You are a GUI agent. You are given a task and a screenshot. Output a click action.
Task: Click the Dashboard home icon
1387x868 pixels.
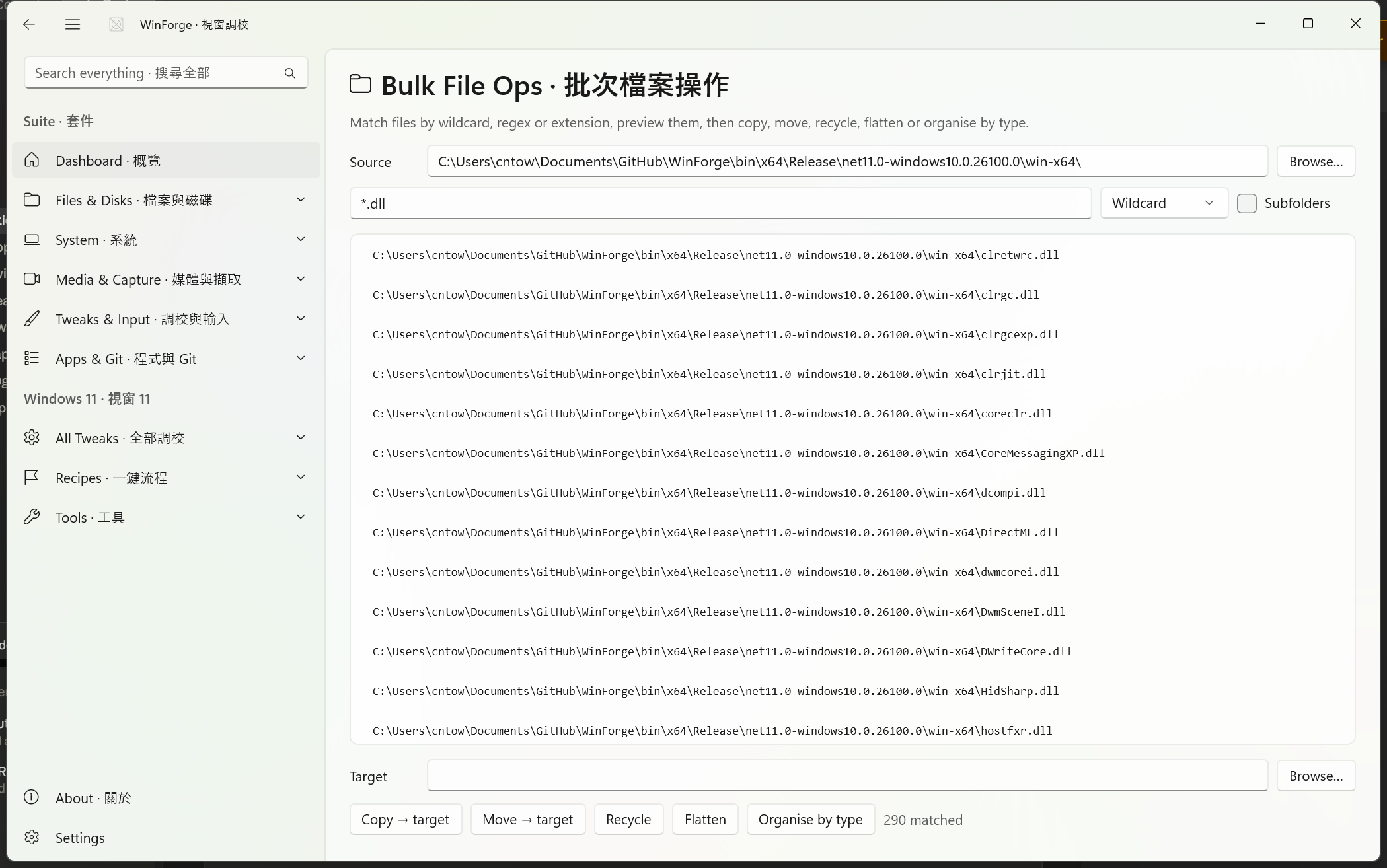point(32,160)
